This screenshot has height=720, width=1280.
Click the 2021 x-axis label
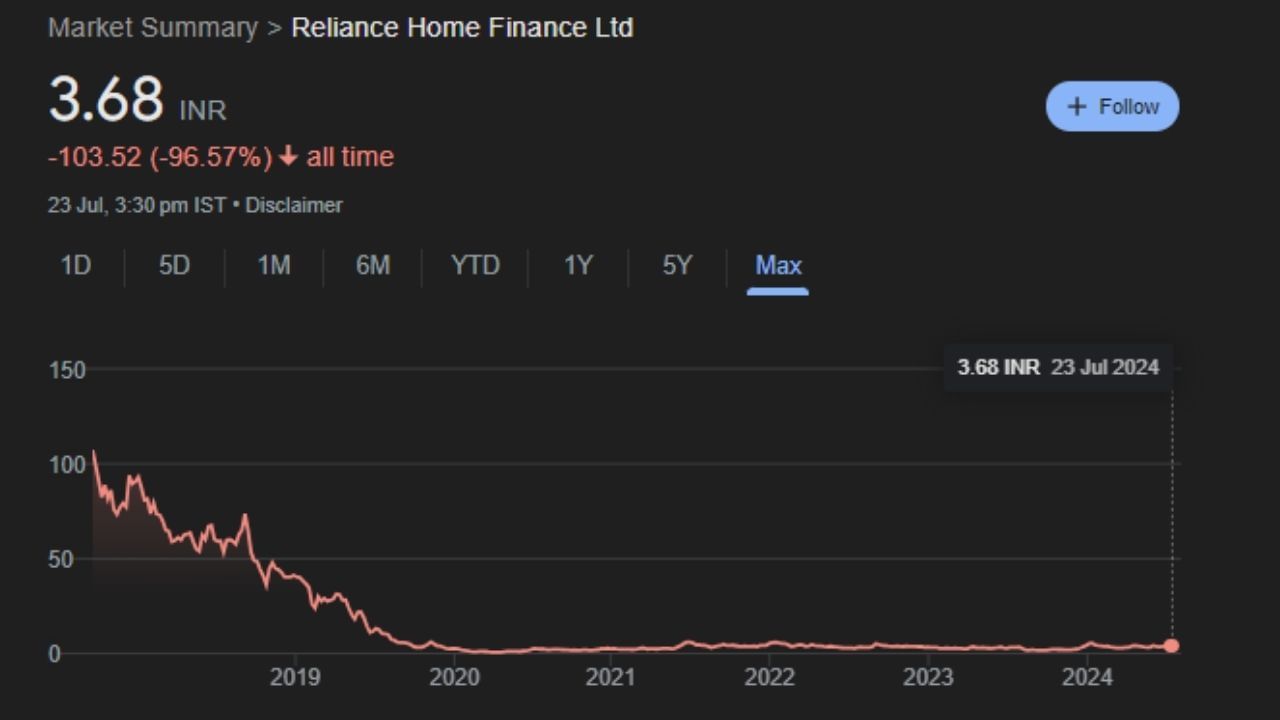point(610,677)
